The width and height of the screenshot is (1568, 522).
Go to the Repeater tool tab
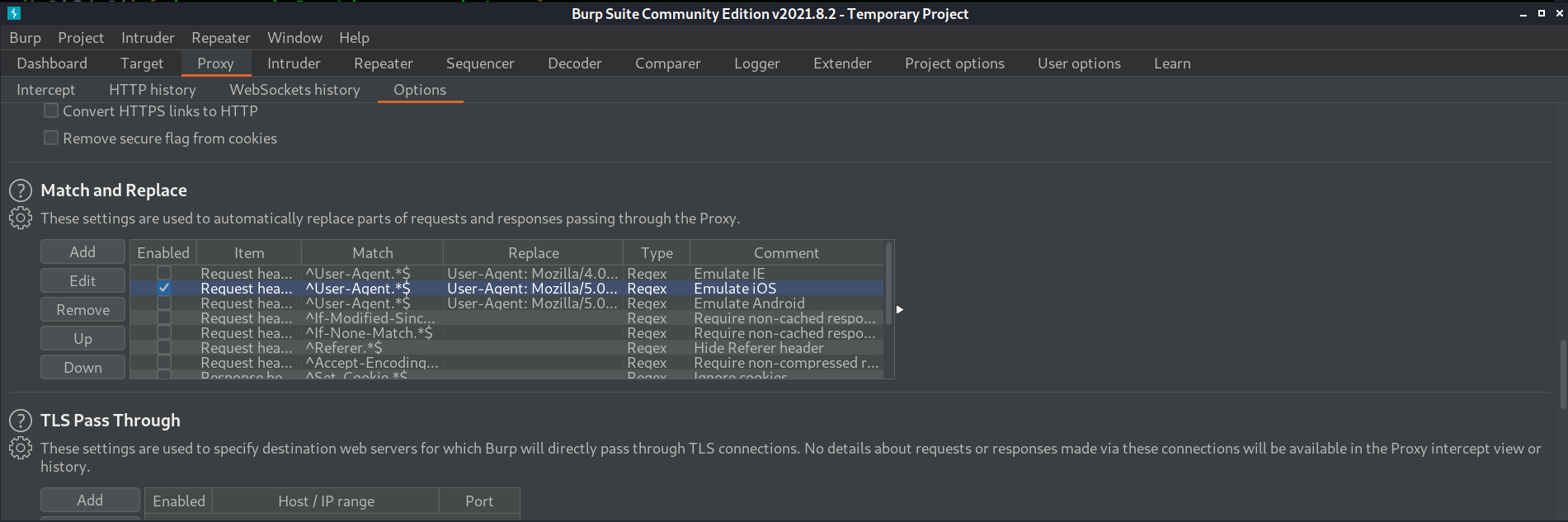[384, 63]
